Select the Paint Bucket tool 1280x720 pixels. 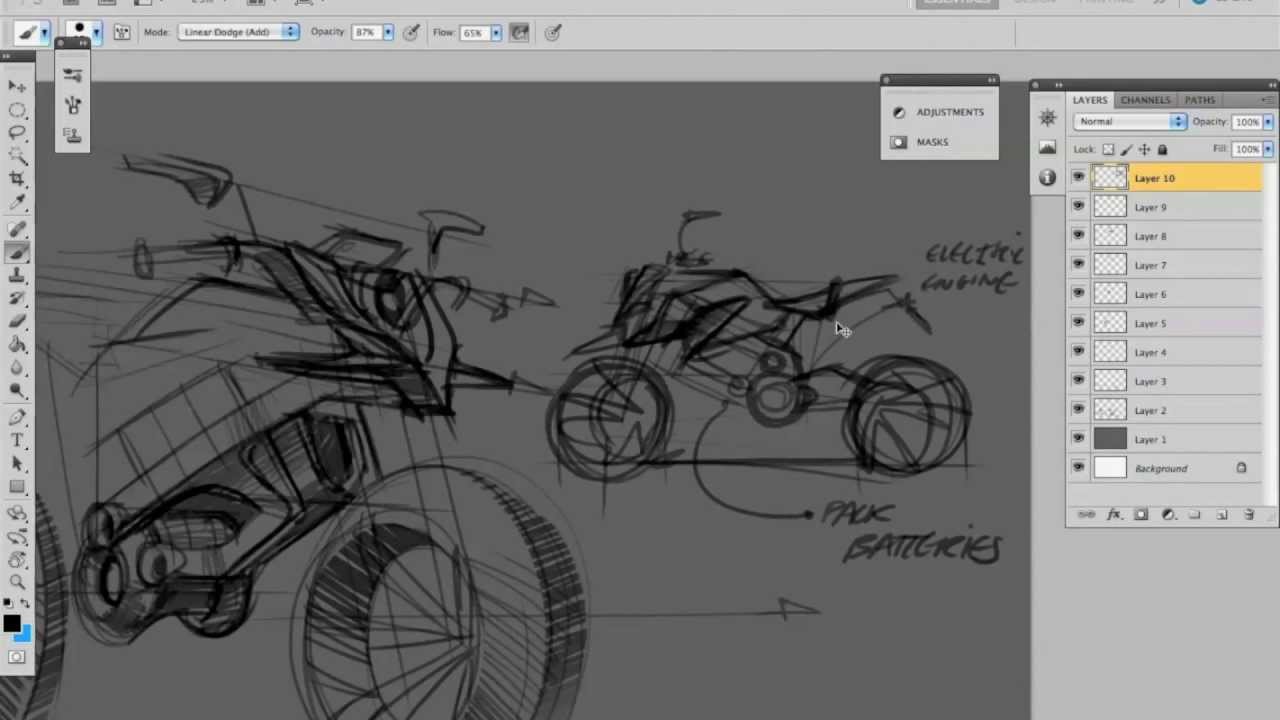17,345
